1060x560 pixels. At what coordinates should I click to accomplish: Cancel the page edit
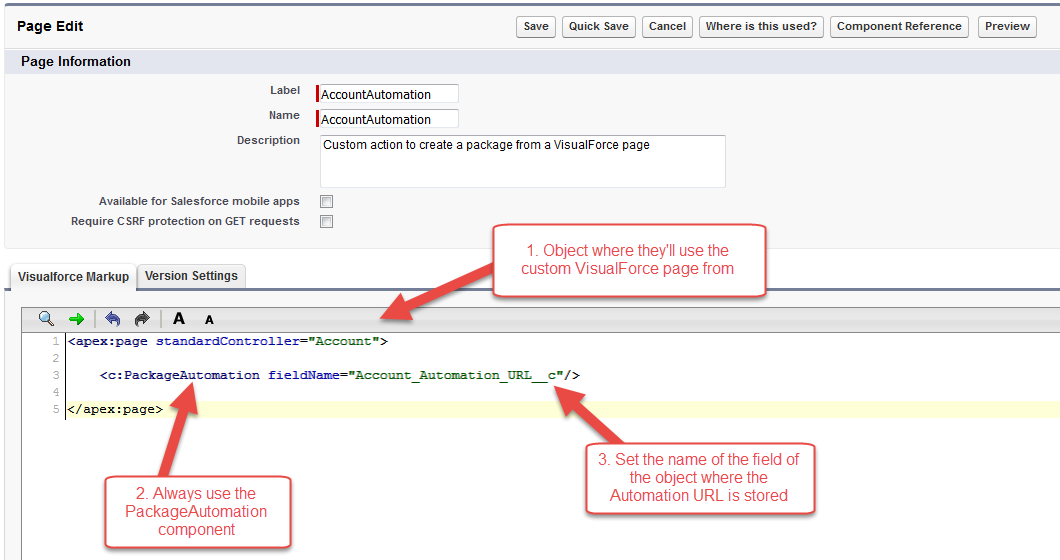[667, 27]
